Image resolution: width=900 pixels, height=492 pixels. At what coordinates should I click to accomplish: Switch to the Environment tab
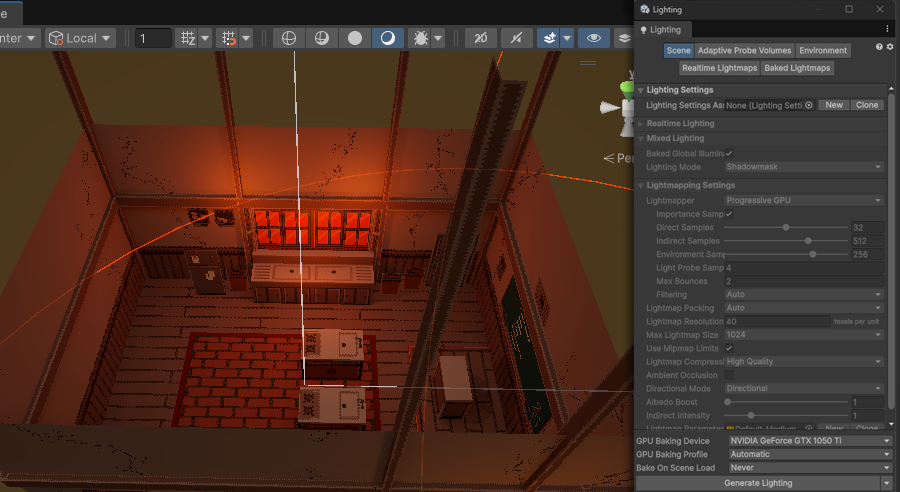[x=823, y=50]
